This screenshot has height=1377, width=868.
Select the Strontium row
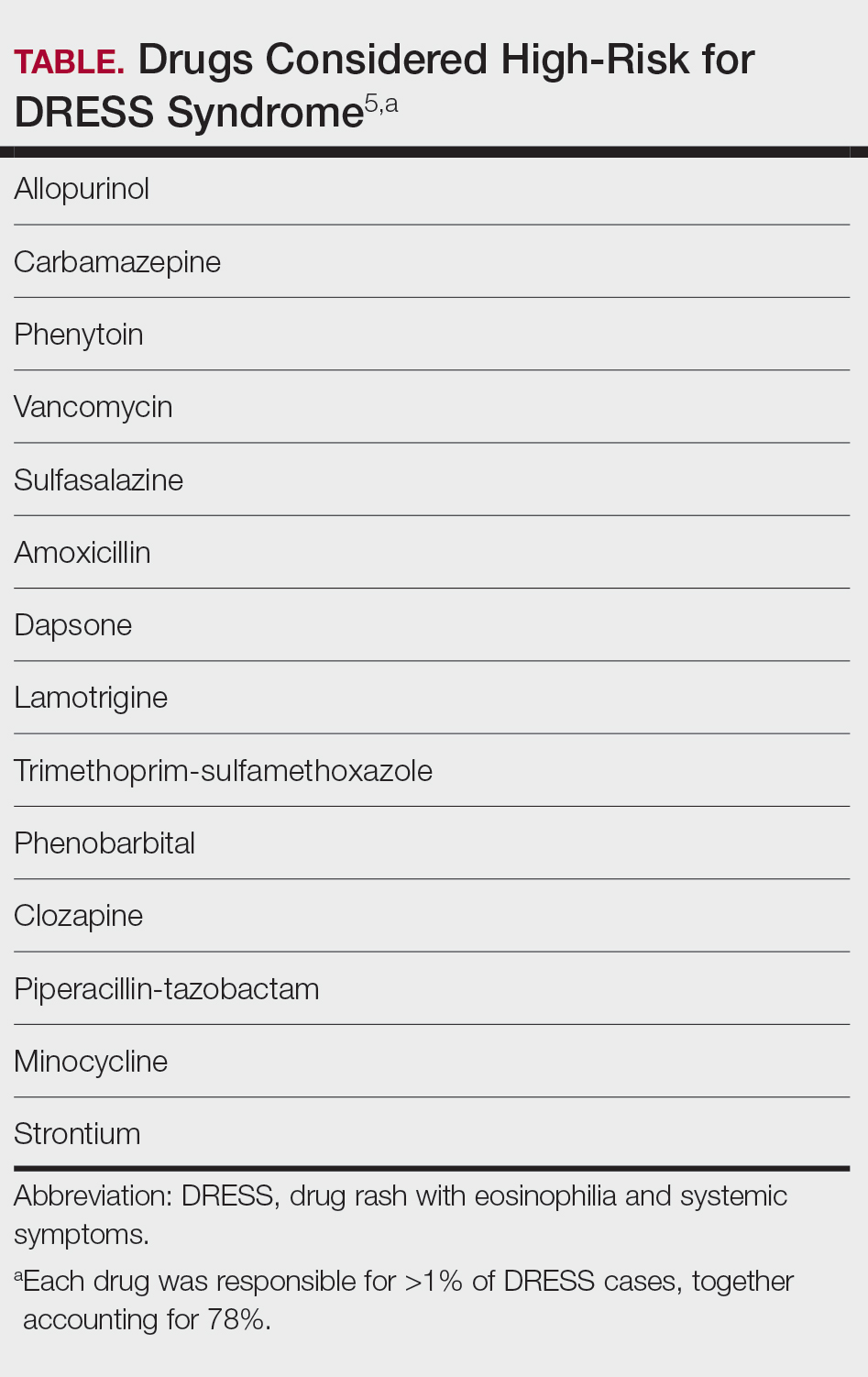[77, 1134]
